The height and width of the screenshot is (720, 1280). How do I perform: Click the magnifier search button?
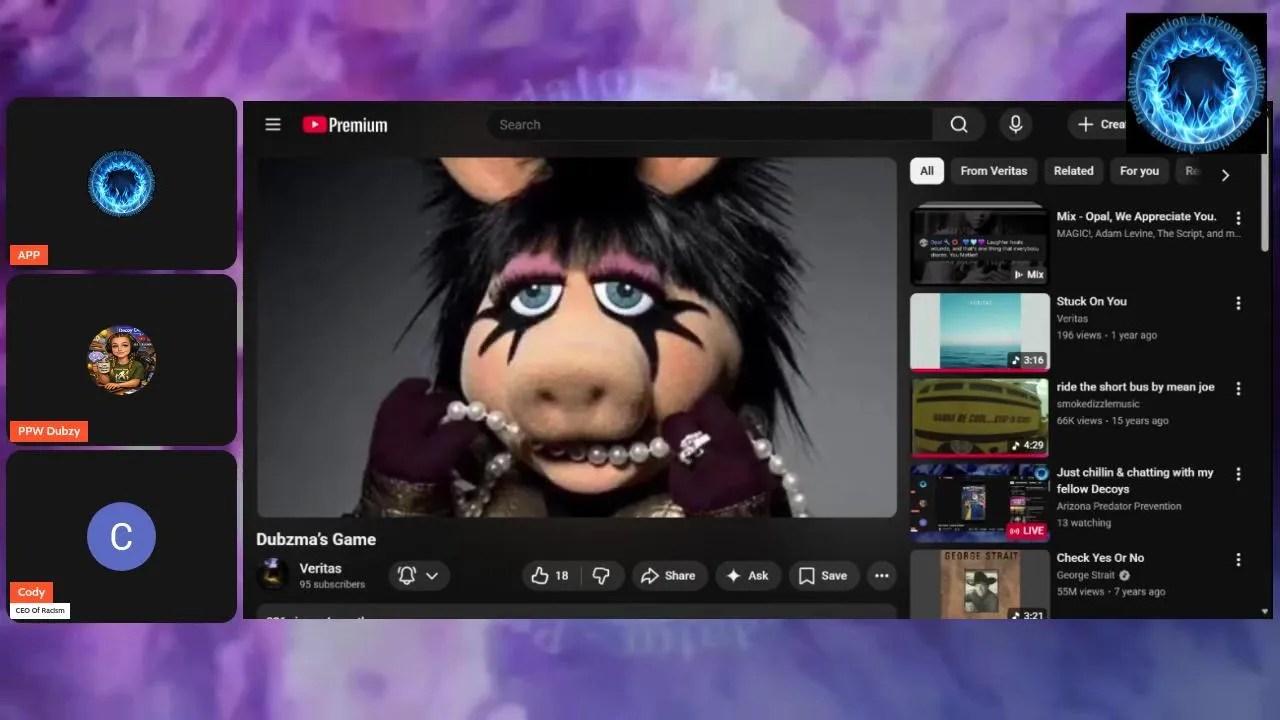959,124
